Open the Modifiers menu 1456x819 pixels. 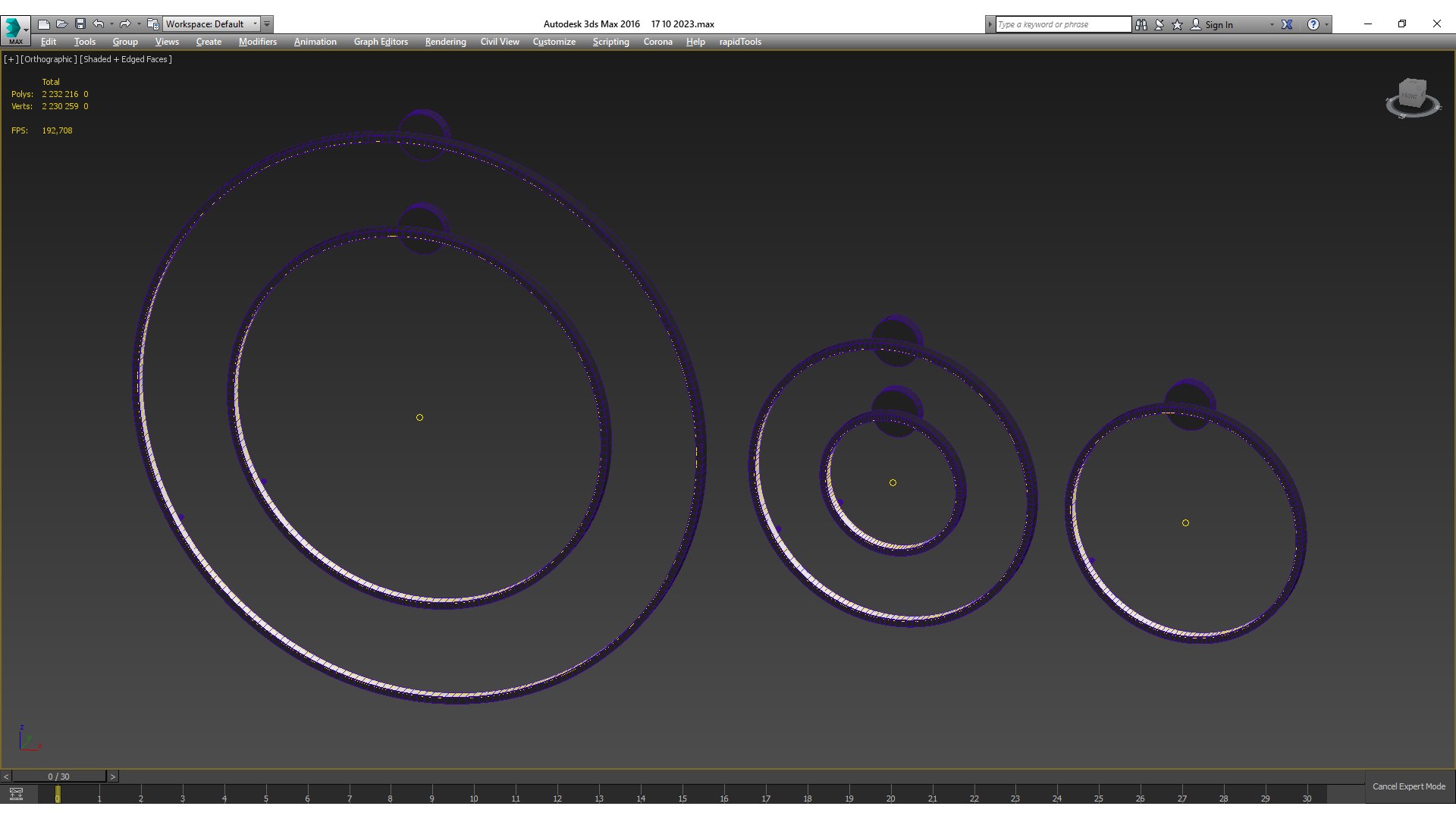coord(258,42)
